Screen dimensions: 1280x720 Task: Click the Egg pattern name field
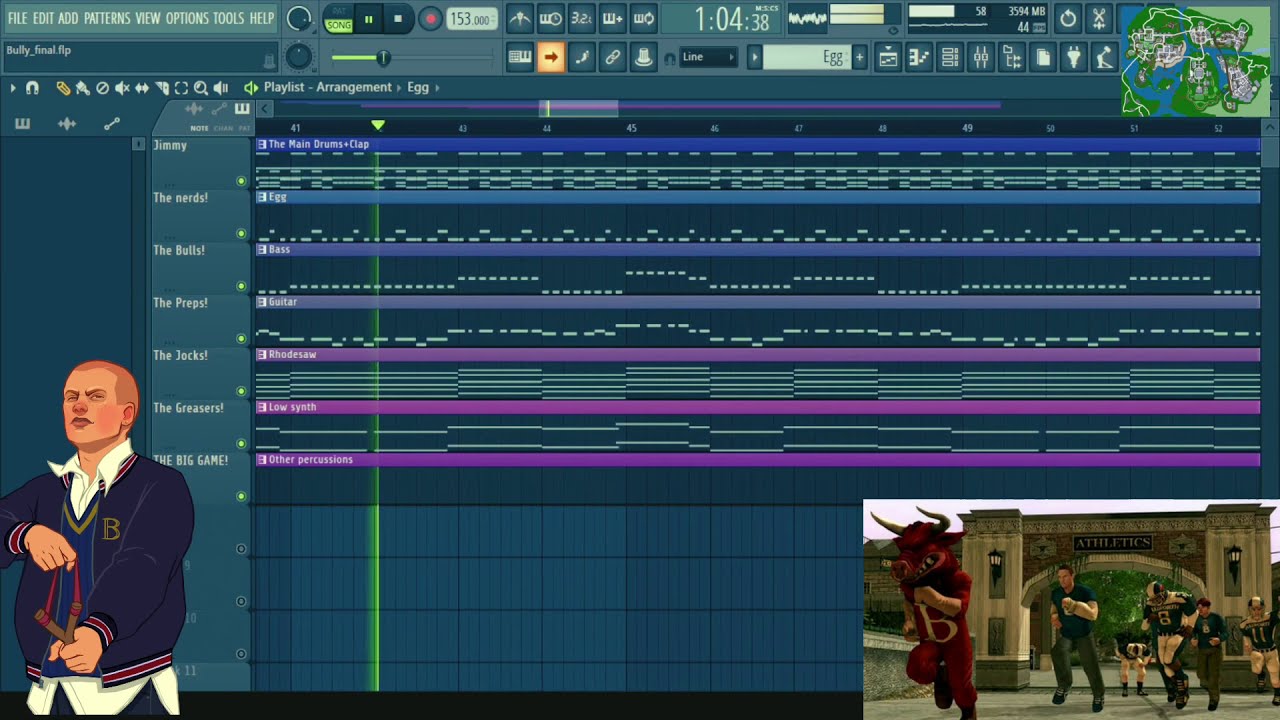coord(806,57)
